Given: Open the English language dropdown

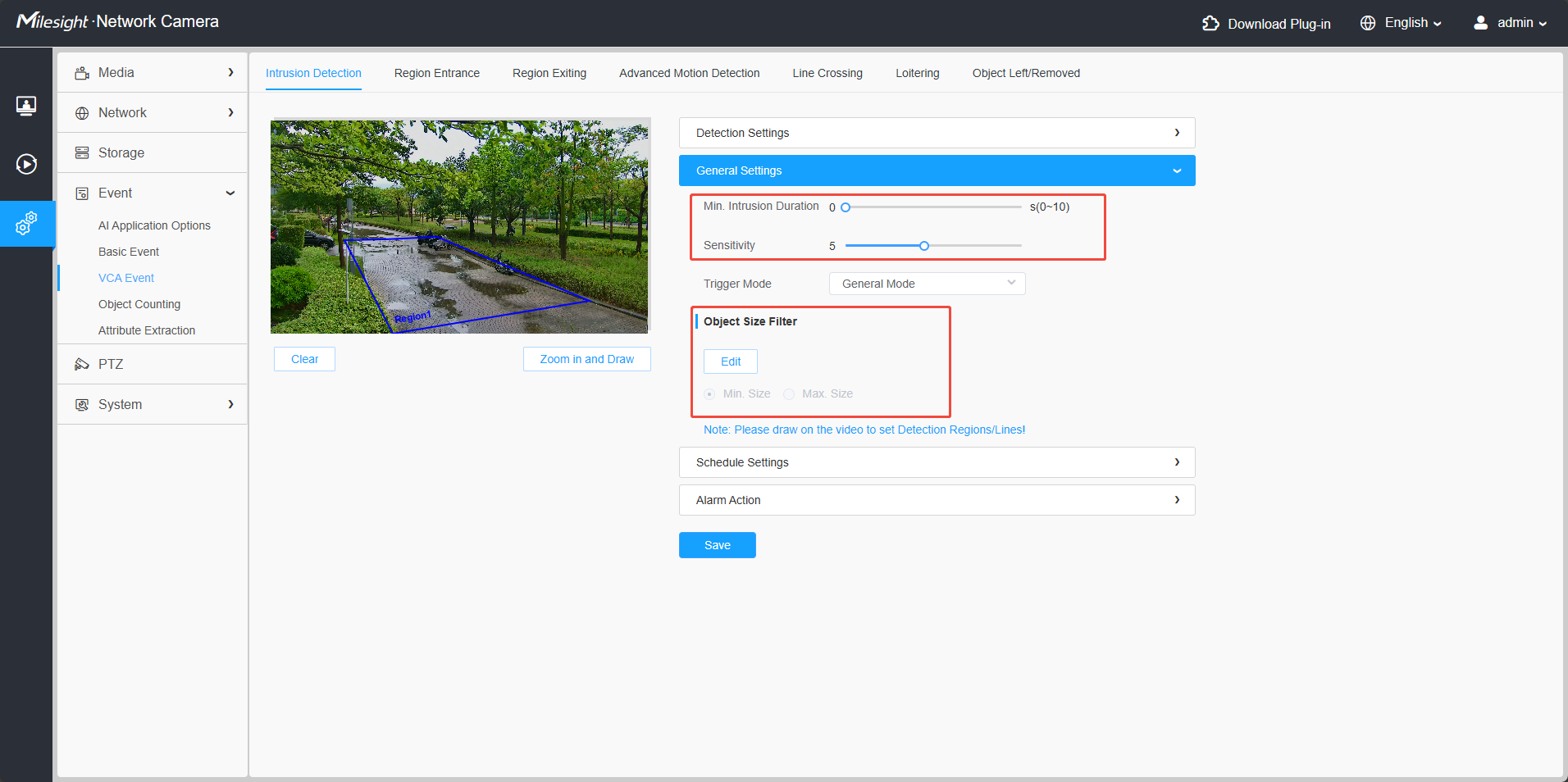Looking at the screenshot, I should [1412, 23].
